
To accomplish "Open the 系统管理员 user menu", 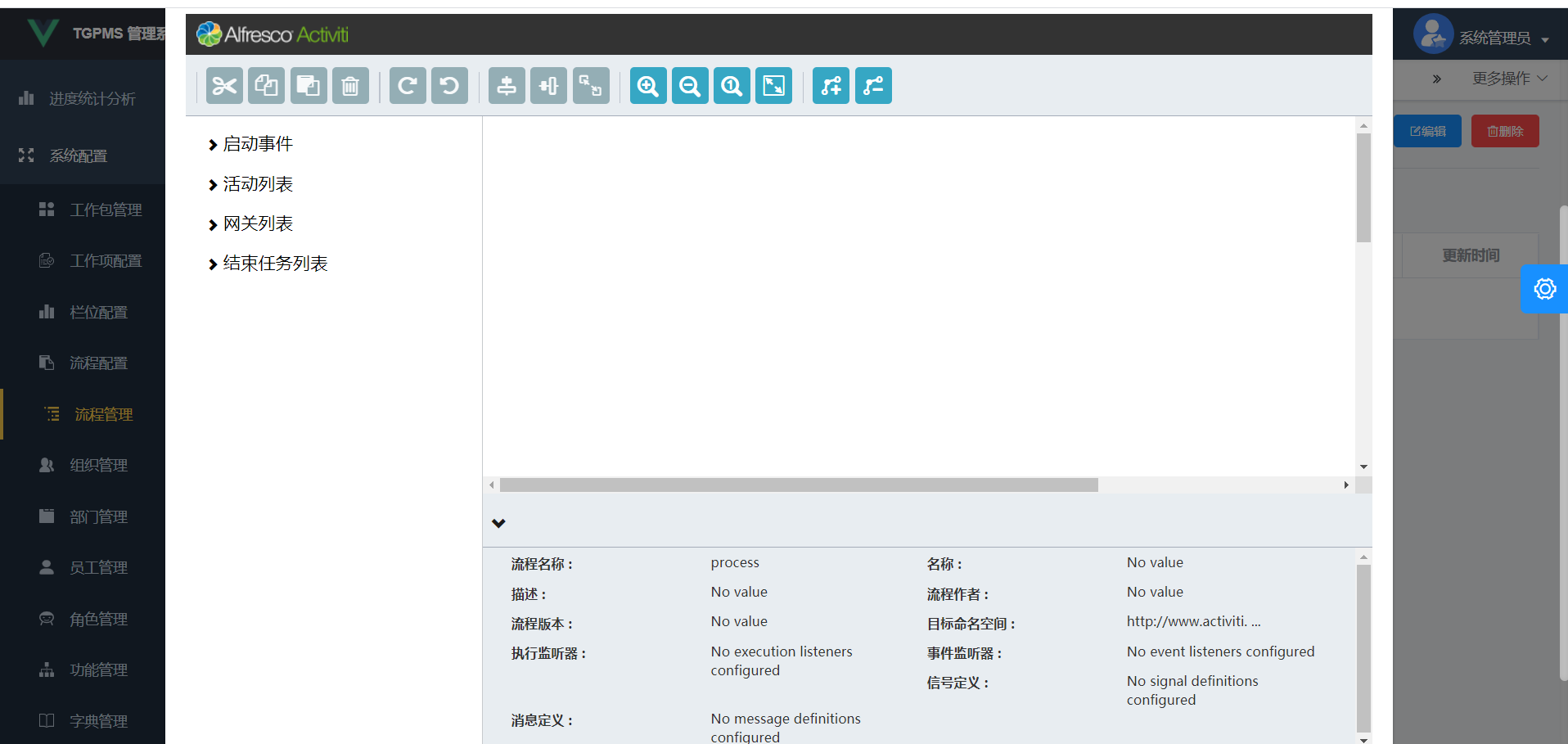I will tap(1498, 37).
